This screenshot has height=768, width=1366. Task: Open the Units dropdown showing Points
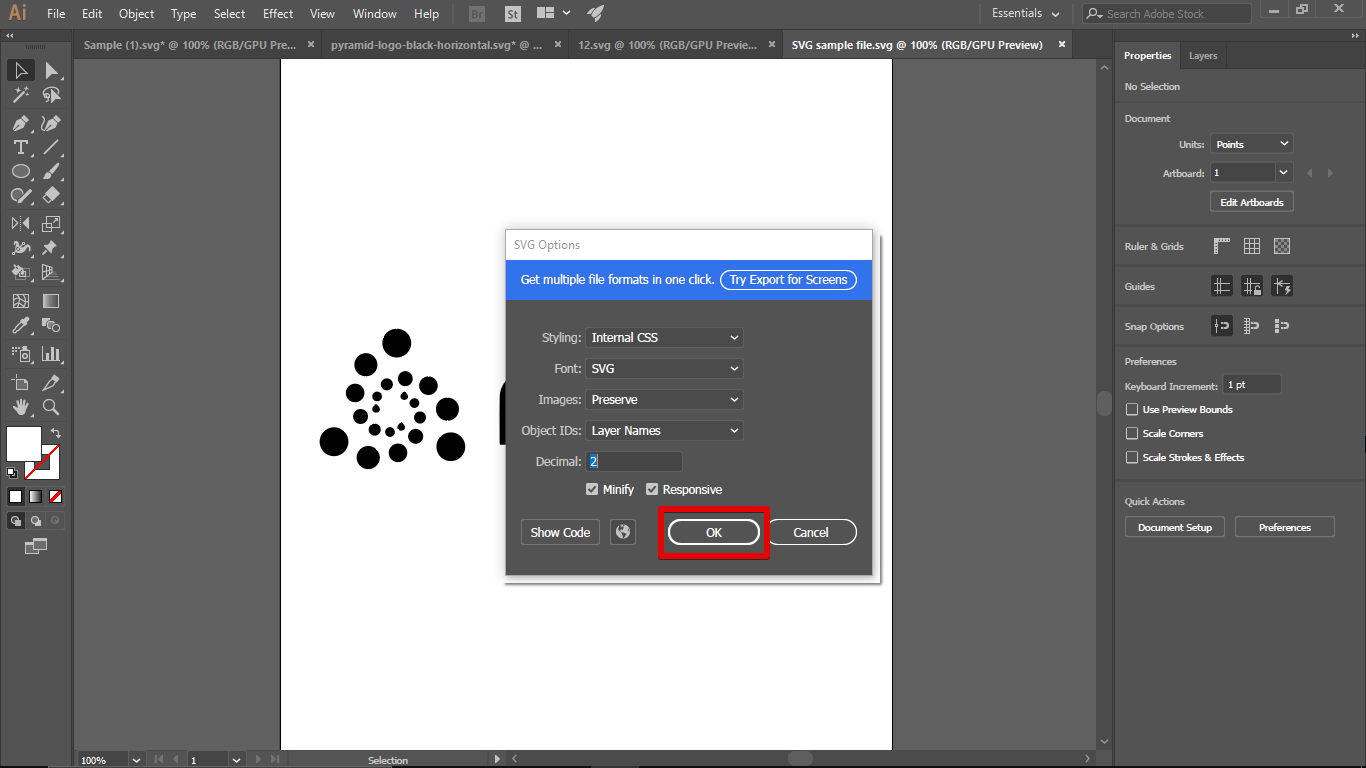[1251, 144]
